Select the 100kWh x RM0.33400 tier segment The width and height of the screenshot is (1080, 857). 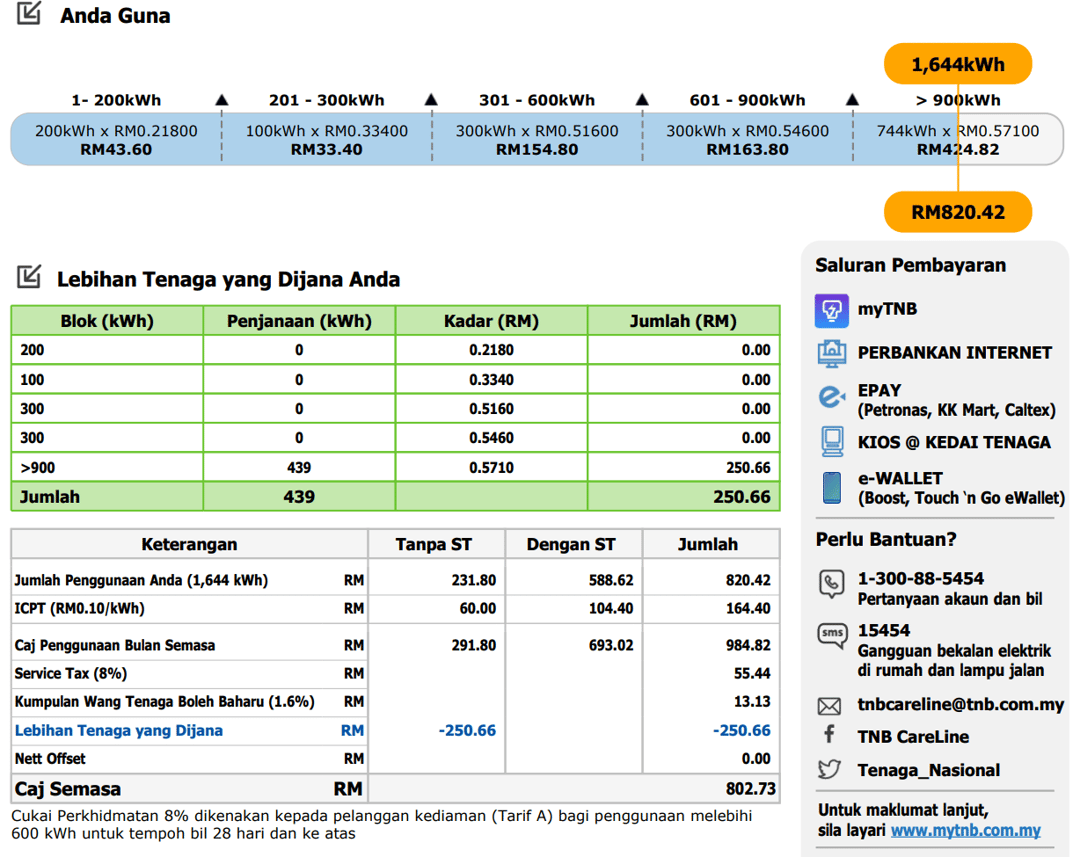326,139
